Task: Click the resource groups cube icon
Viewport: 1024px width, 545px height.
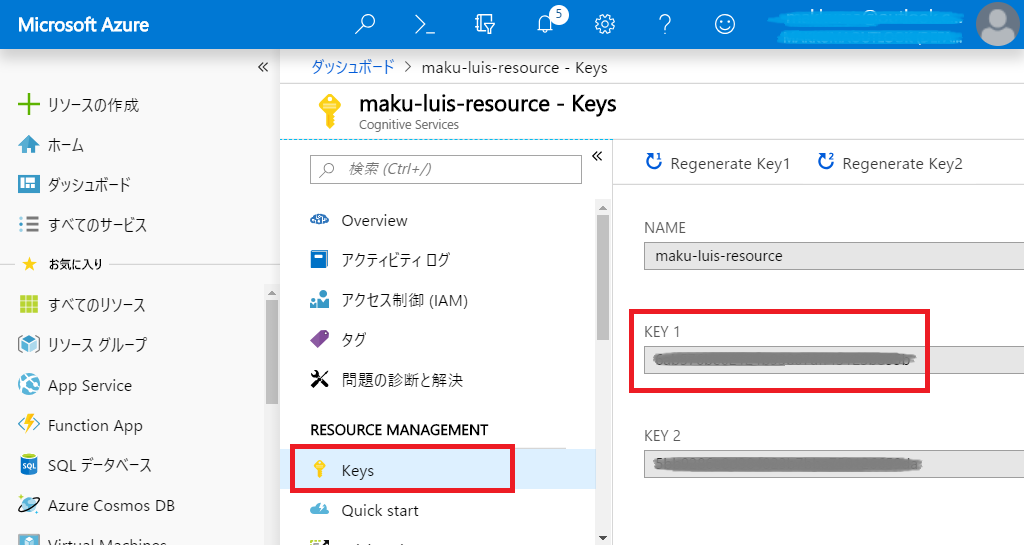Action: click(29, 344)
